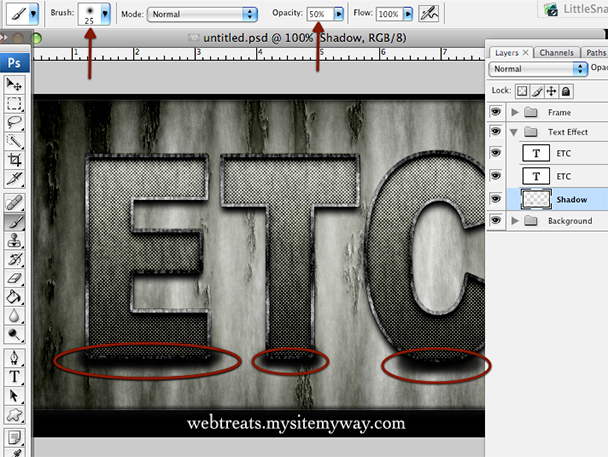The height and width of the screenshot is (457, 608).
Task: Hide the upper ETC text layer
Action: click(496, 153)
